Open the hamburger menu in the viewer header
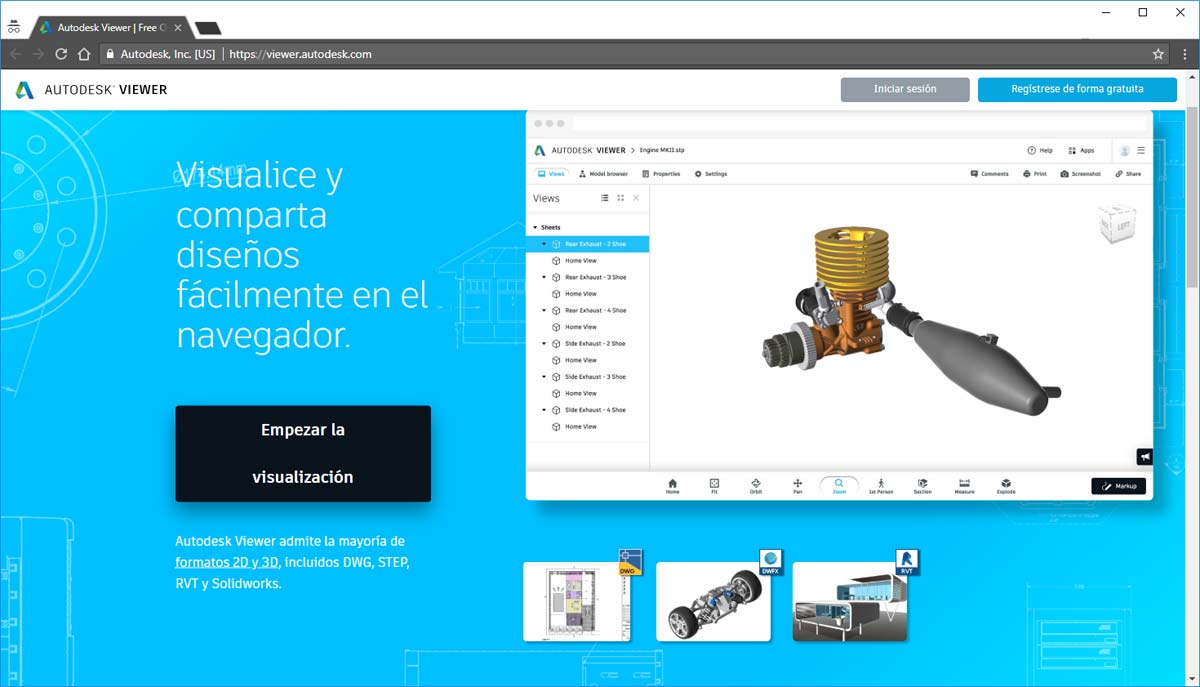The image size is (1200, 687). pyautogui.click(x=1141, y=150)
